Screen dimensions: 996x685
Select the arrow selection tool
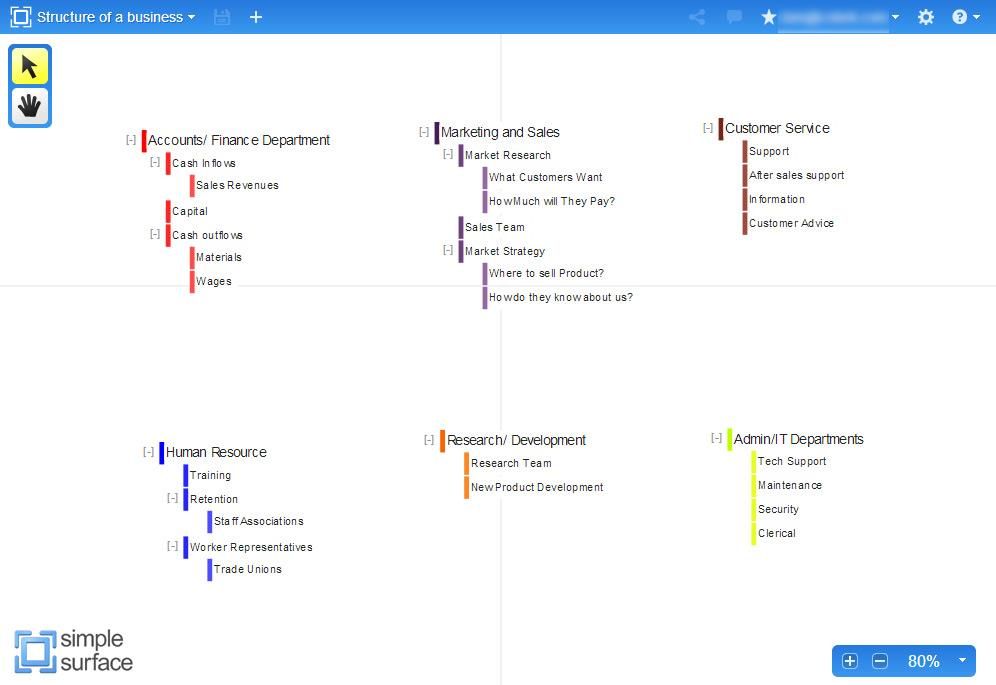point(29,65)
